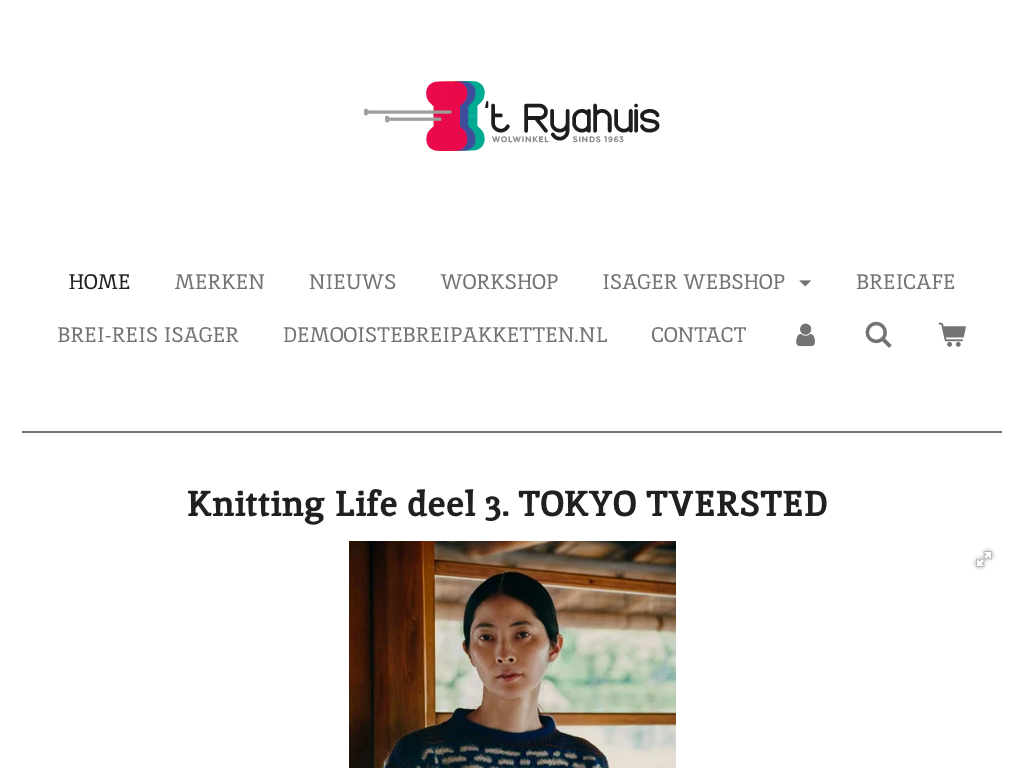
Task: Open the MERKEN menu item
Action: tap(219, 281)
